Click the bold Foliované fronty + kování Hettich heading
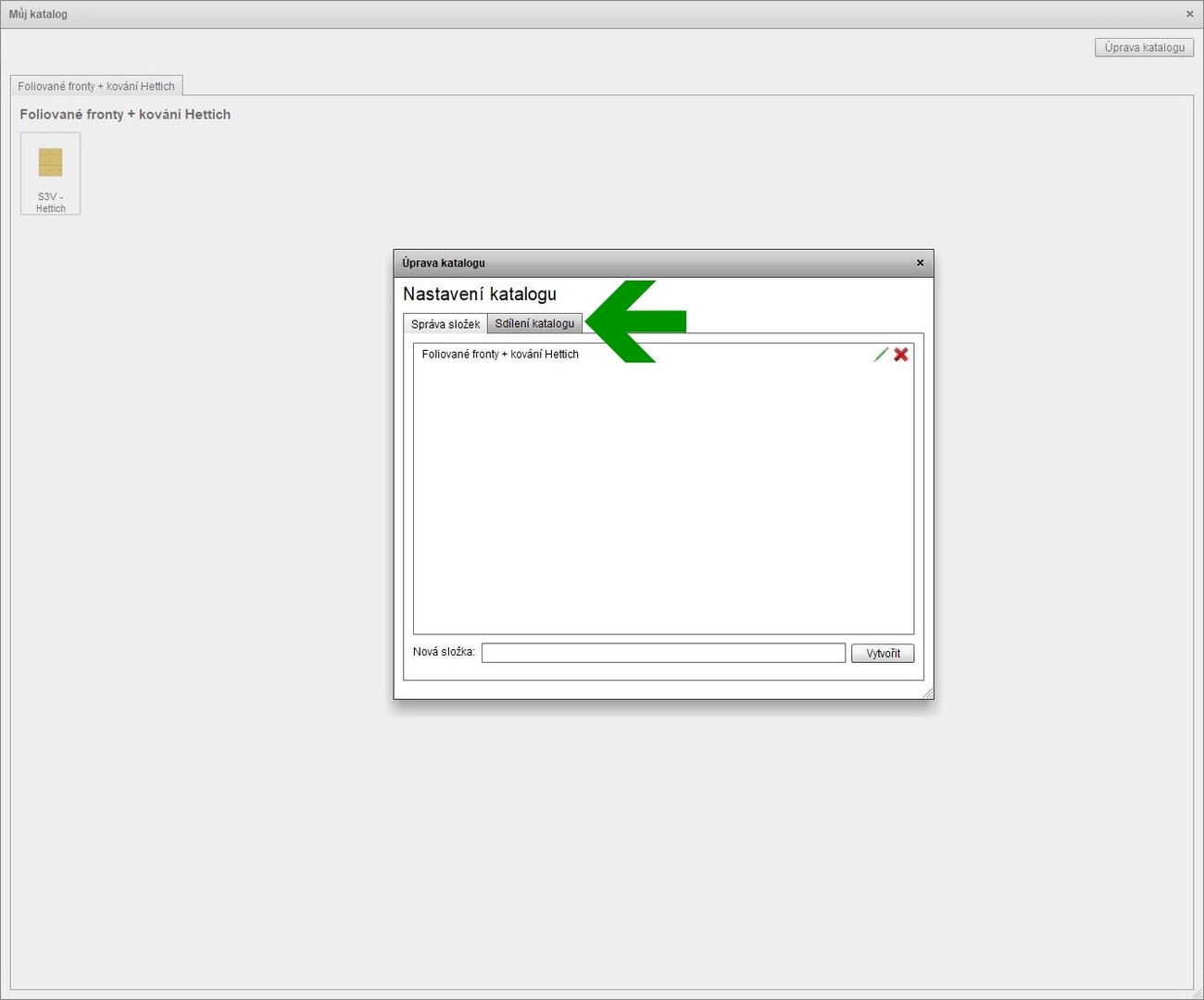Screen dimensions: 1204x1000 tap(125, 115)
